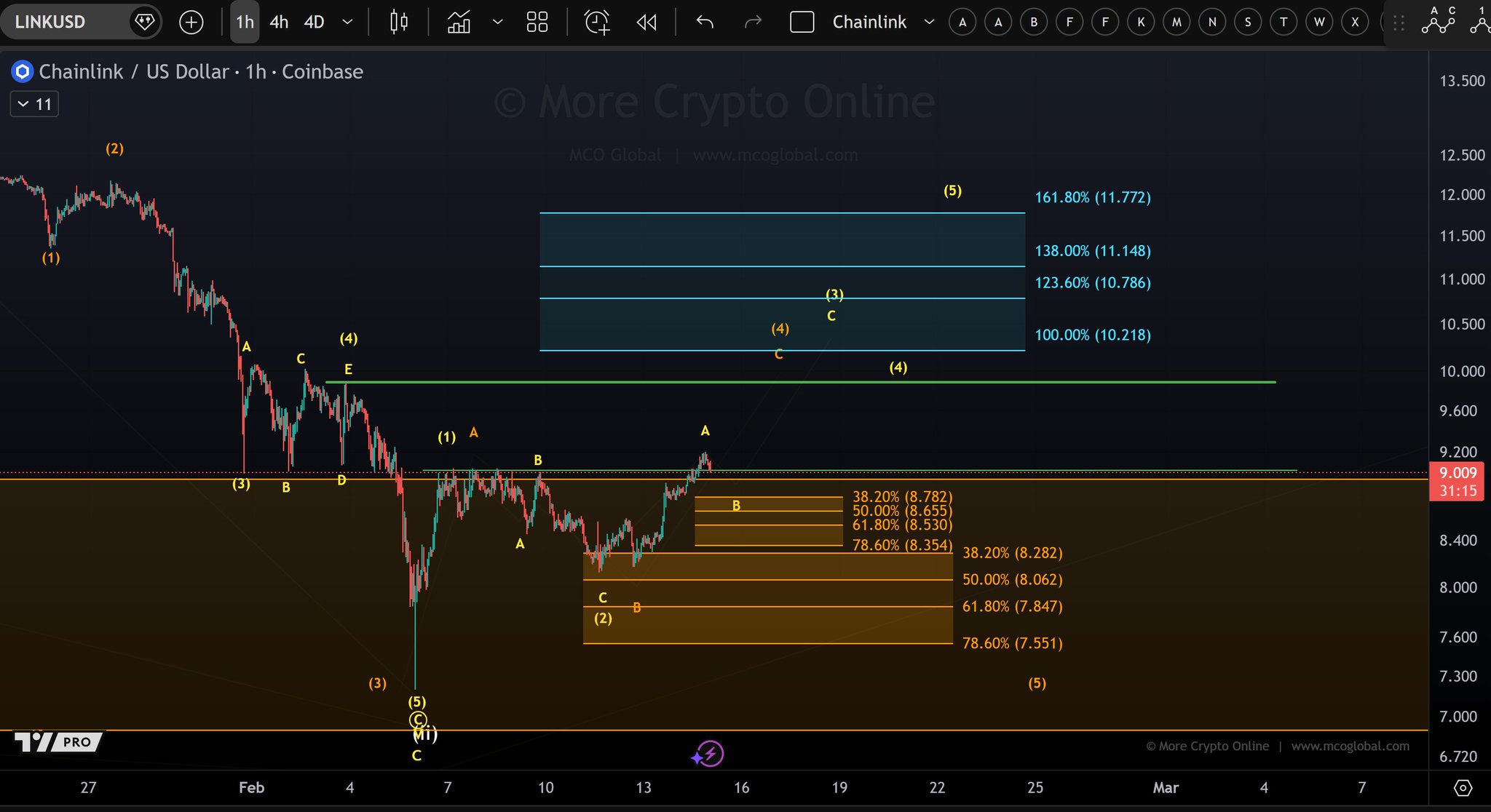The height and width of the screenshot is (812, 1491).
Task: Expand the timeframe interval dropdown arrow
Action: point(347,22)
